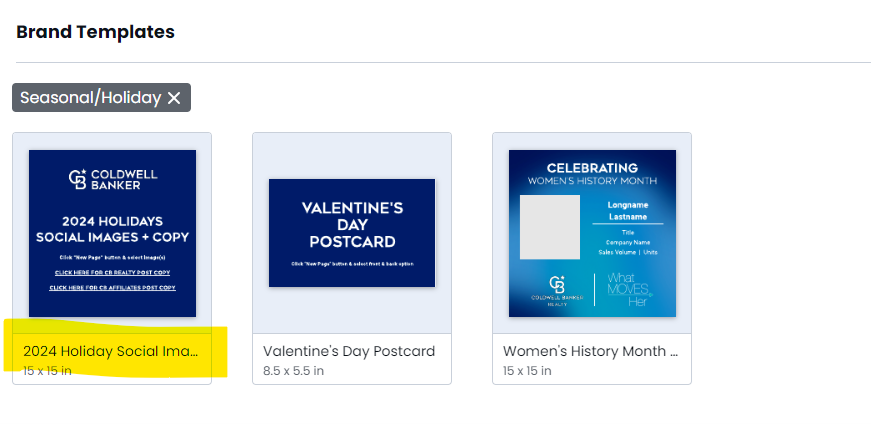Click the Coldwell Banker Realty logo on blue template

coord(557,291)
